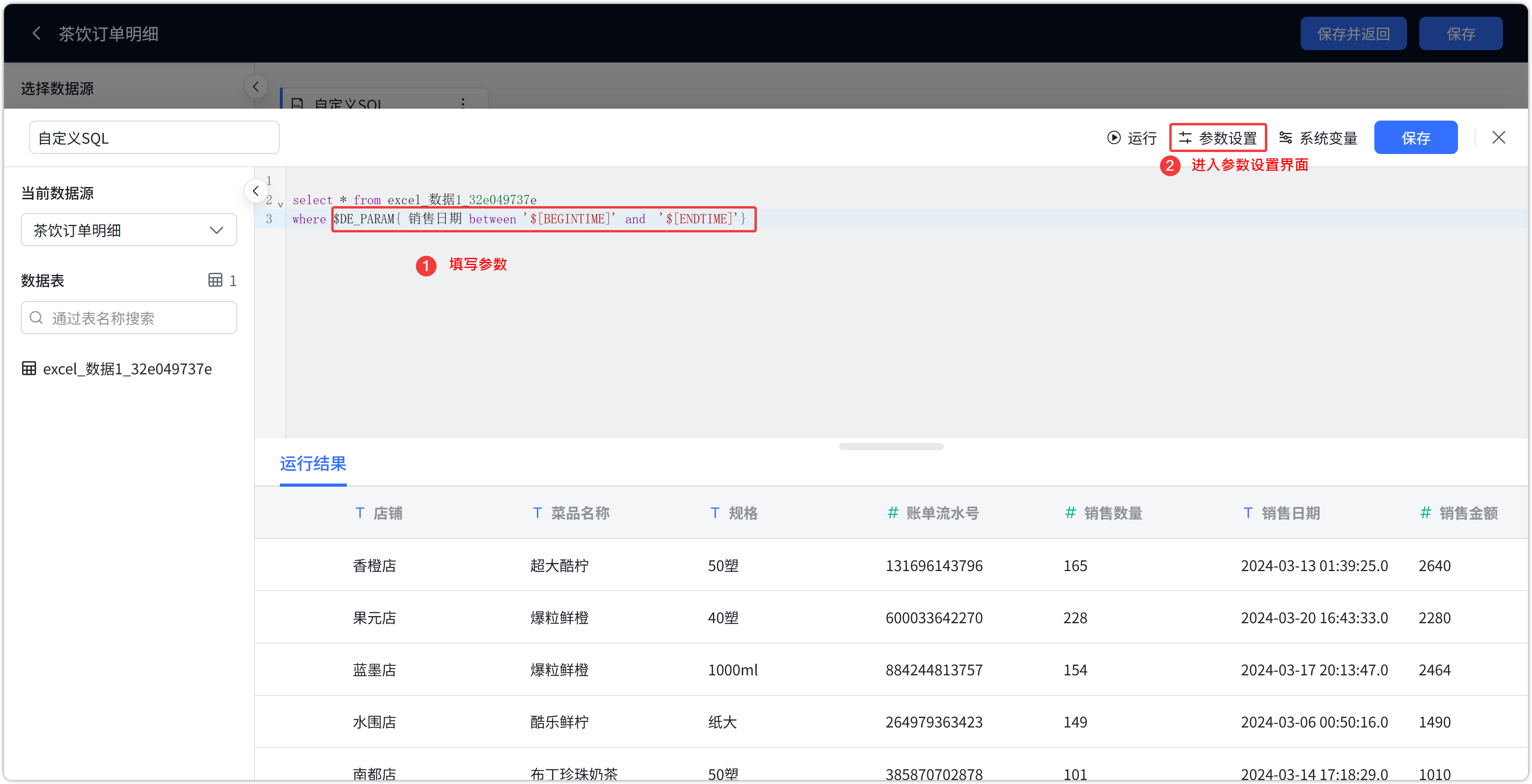Click the 账单流水号 column header
1532x784 pixels.
coord(943,512)
